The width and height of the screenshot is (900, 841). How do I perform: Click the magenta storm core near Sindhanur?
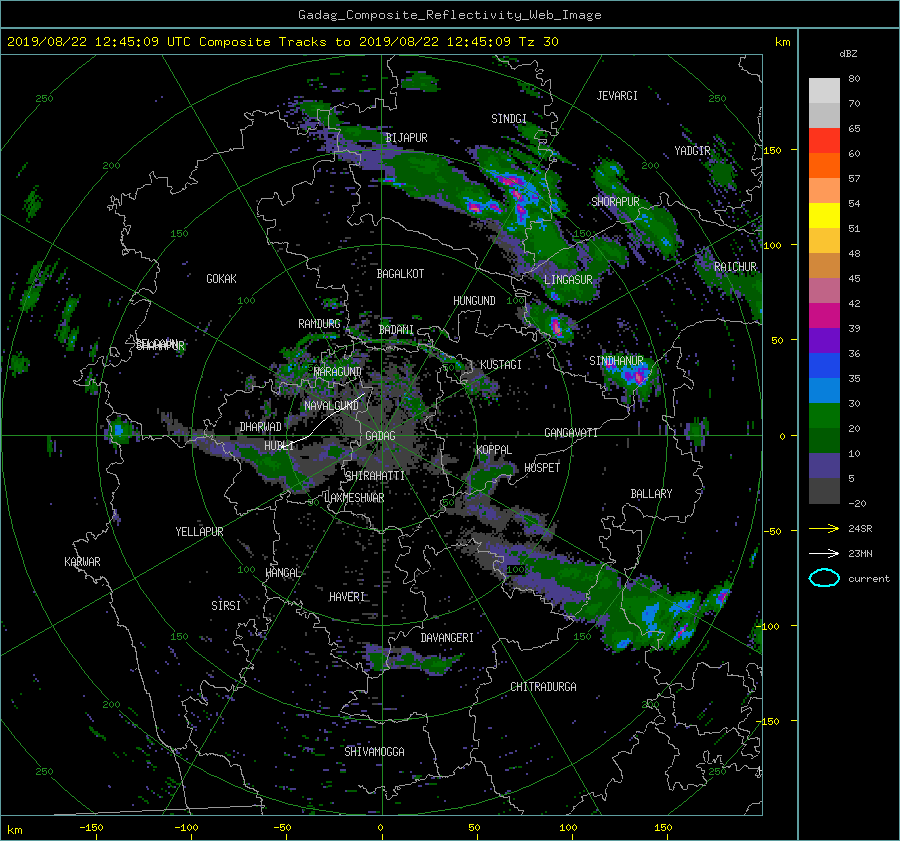pos(638,376)
